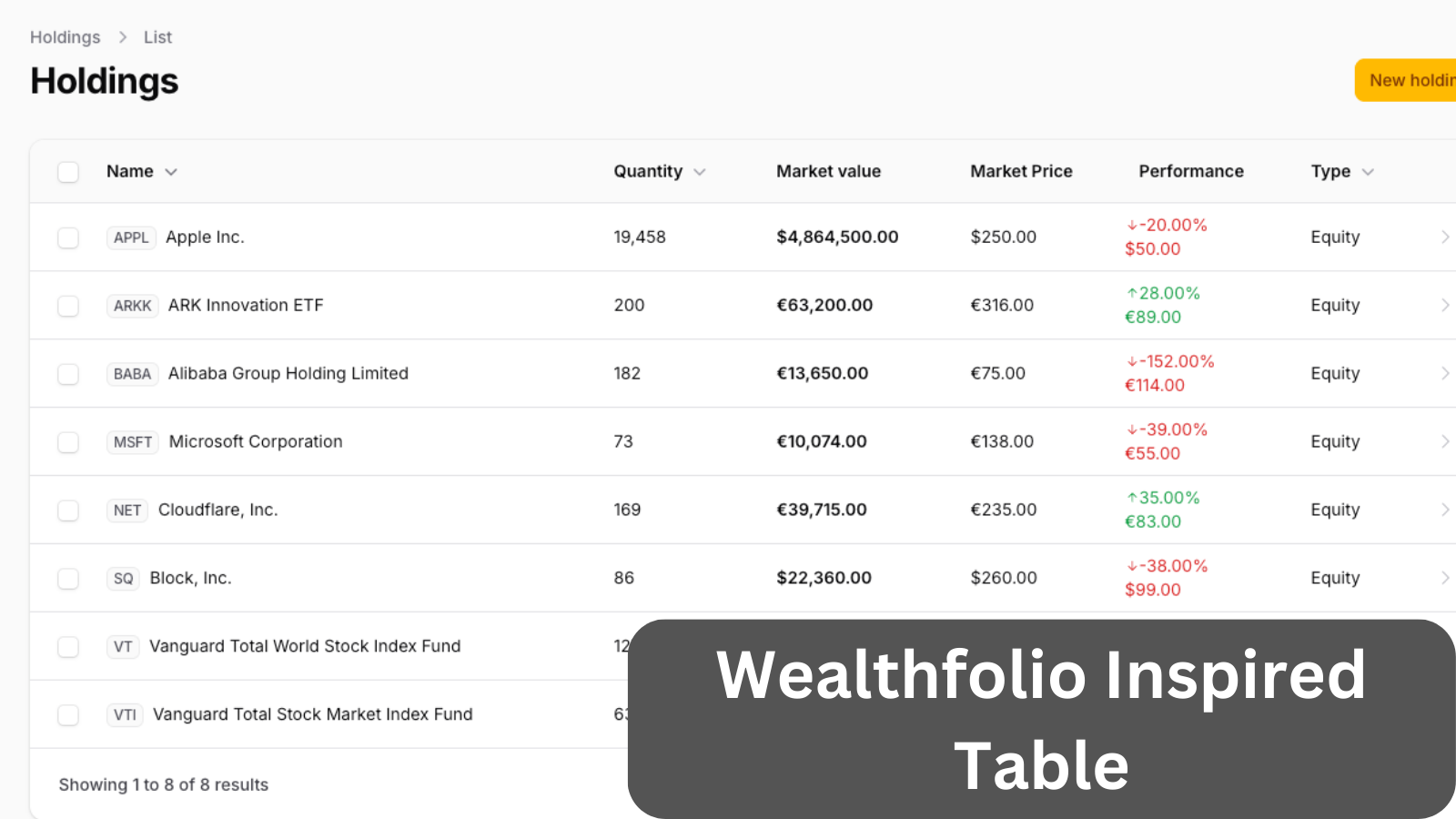Toggle the select-all checkbox in header

68,172
